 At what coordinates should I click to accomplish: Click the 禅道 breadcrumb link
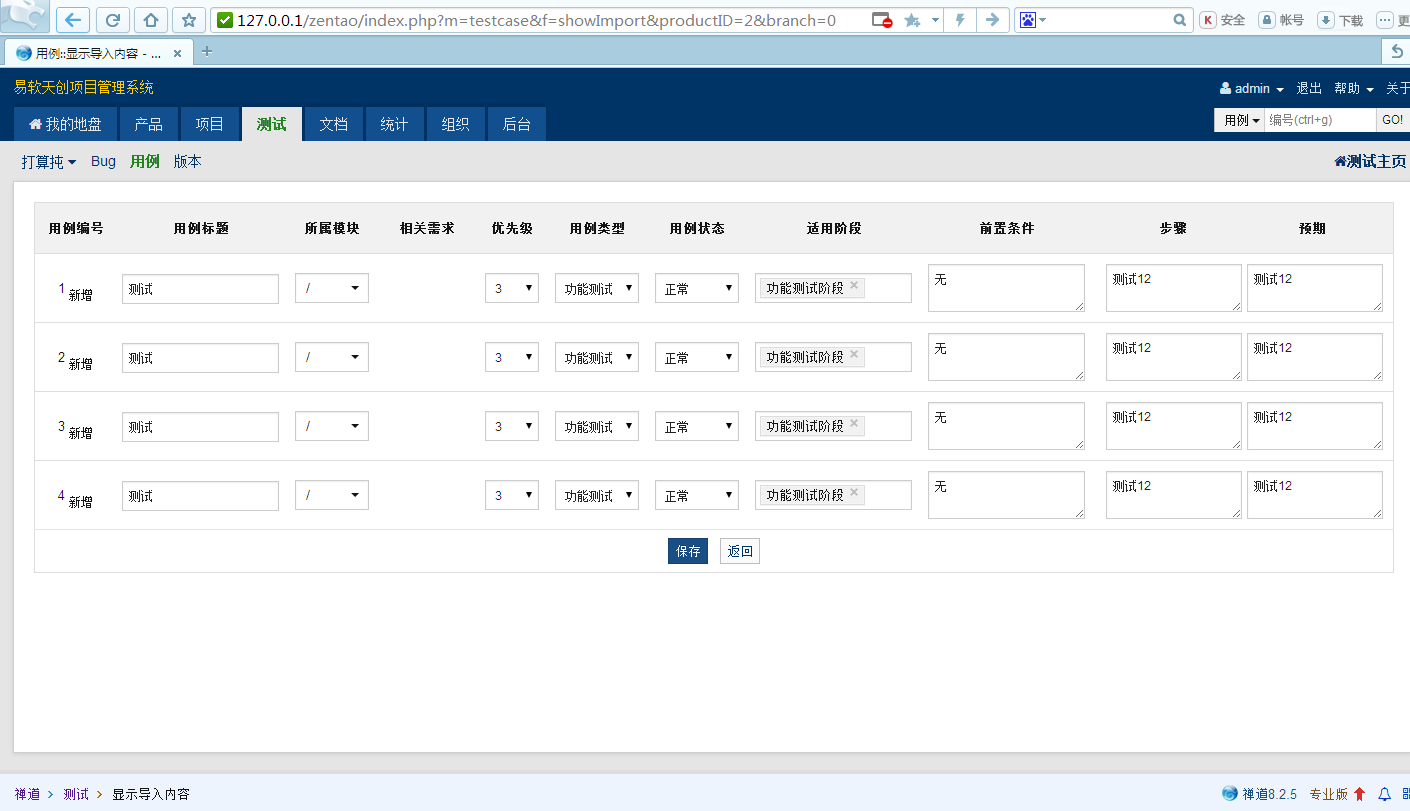coord(27,794)
